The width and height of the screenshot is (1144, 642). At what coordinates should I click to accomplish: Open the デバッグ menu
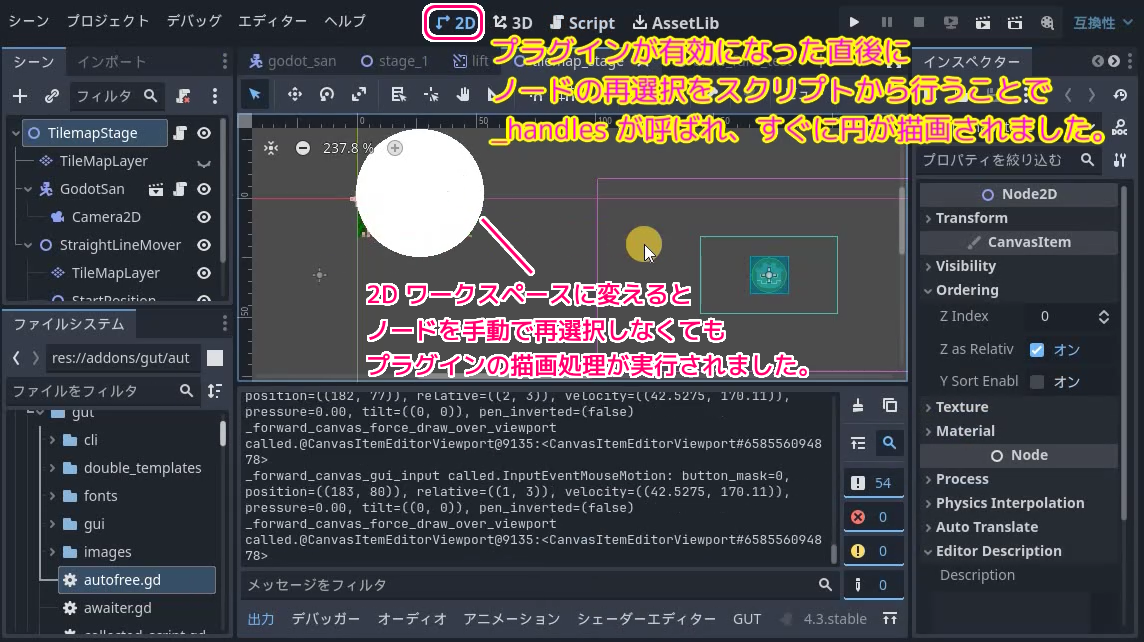(194, 21)
